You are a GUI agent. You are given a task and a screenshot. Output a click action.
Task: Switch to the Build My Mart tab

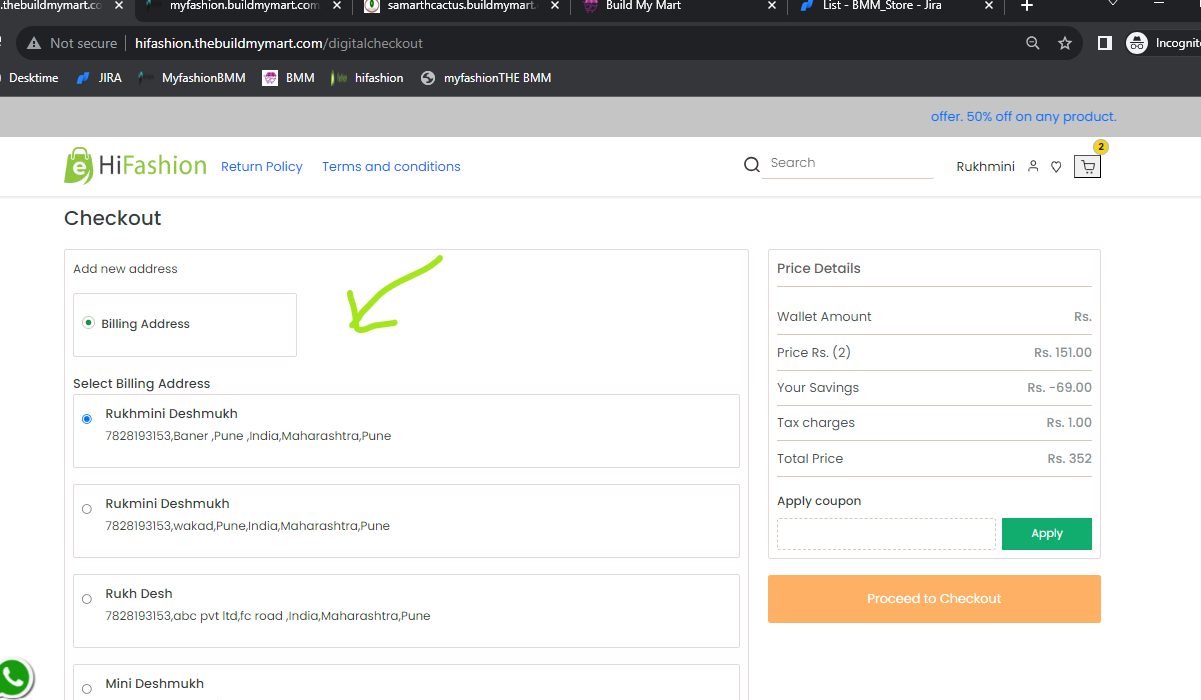coord(680,6)
